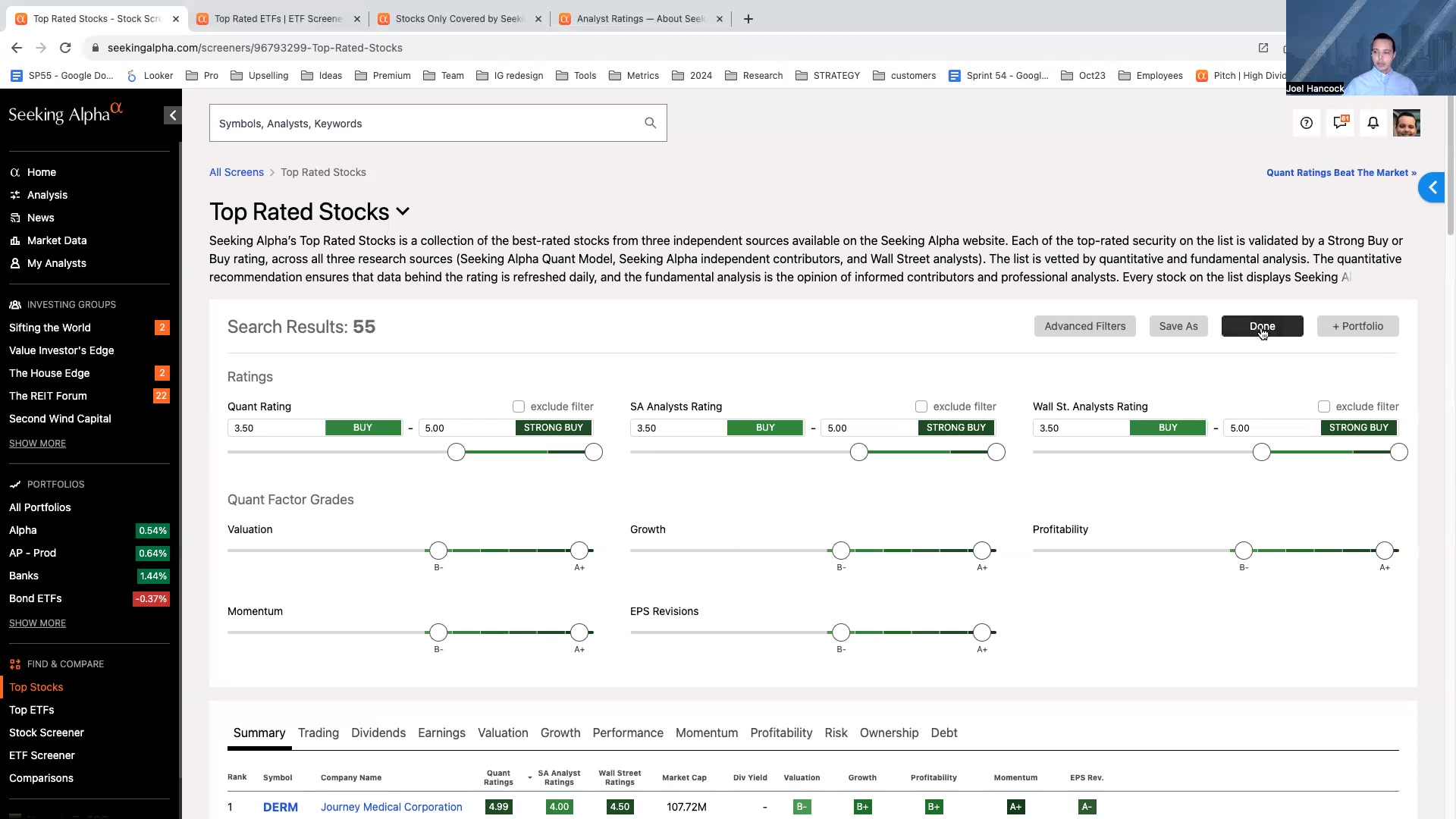Open My Analysts in the sidebar
The height and width of the screenshot is (819, 1456).
(x=56, y=263)
